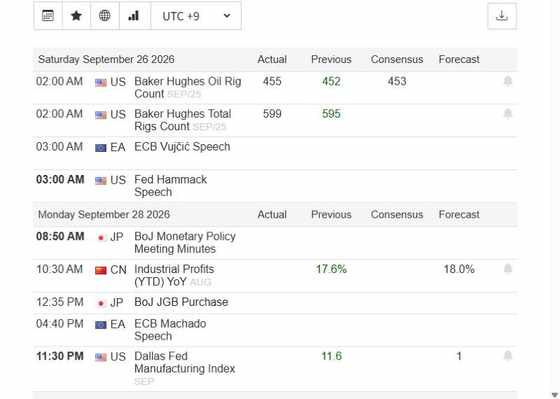Click the Monday September 28 2026 date header
This screenshot has height=399, width=560.
point(104,215)
